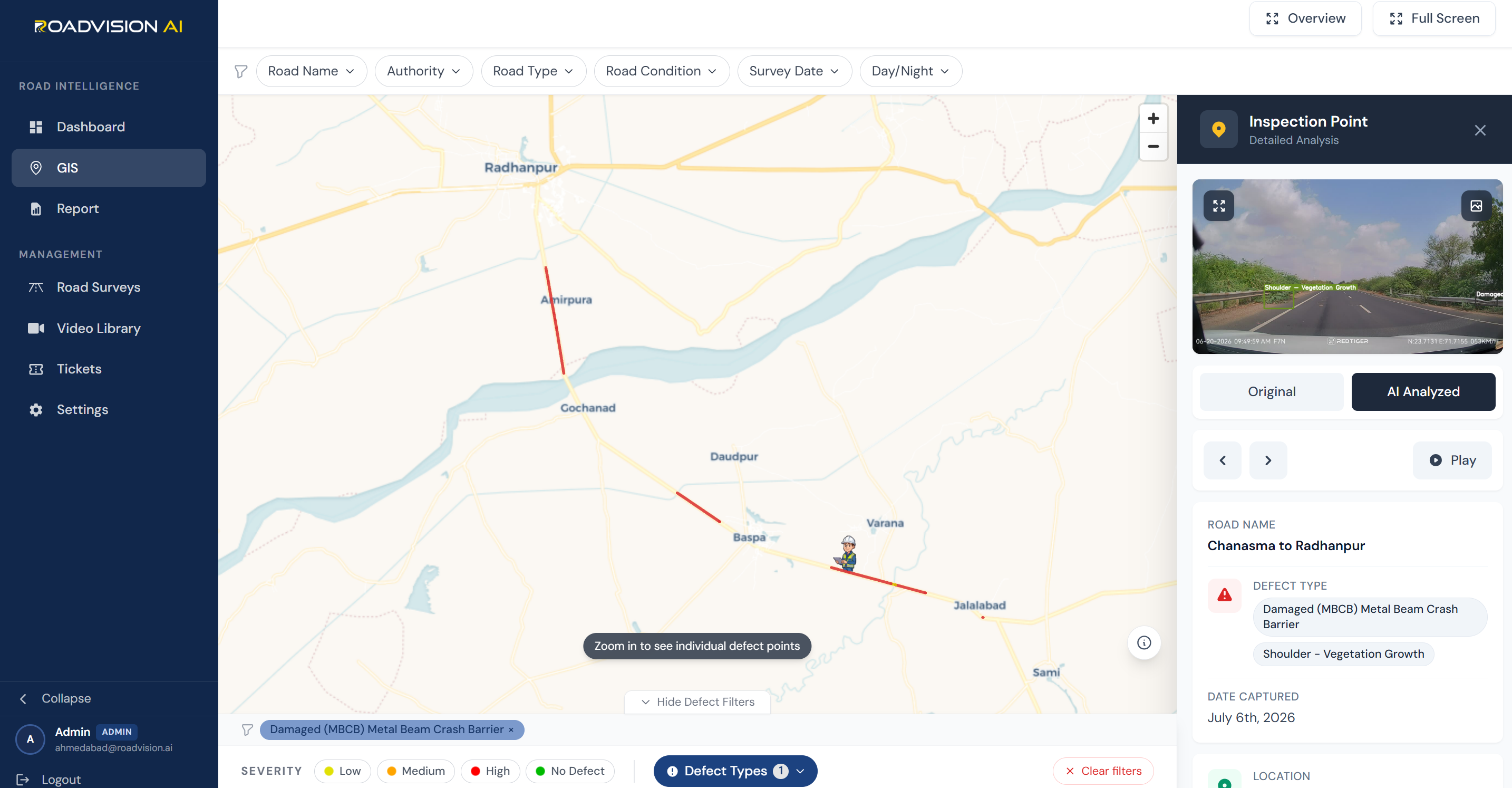Play the inspection sequence
Screen dimensions: 1512x788
coord(1452,460)
